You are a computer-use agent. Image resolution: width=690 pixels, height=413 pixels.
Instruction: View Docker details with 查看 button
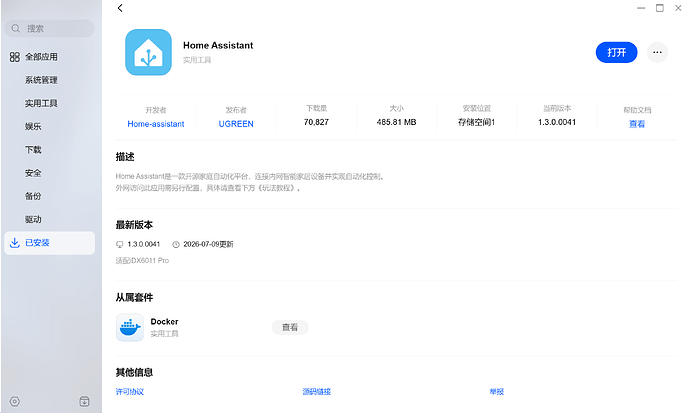pos(290,327)
